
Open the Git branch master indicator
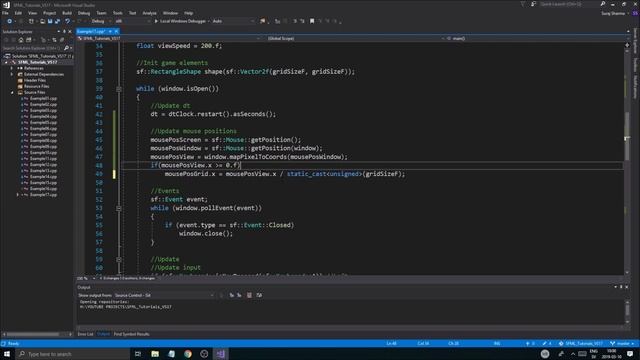tap(622, 344)
